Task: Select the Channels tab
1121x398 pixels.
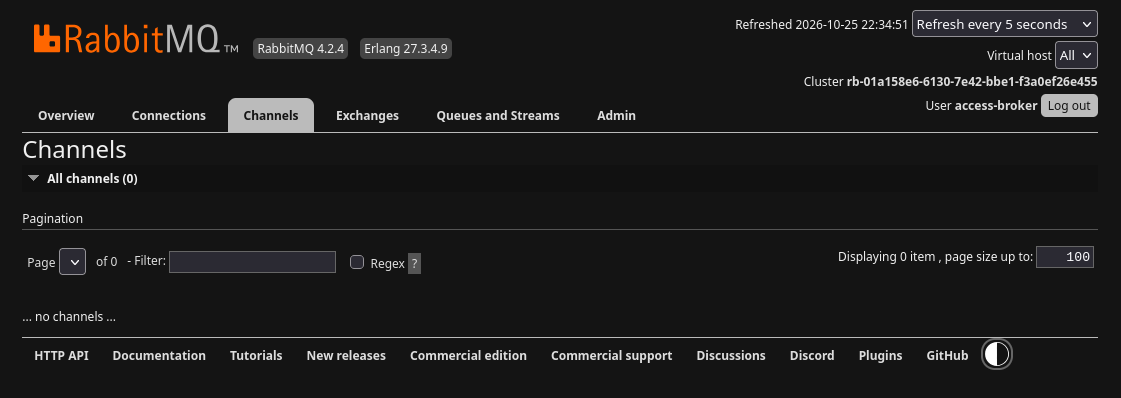Action: tap(271, 115)
